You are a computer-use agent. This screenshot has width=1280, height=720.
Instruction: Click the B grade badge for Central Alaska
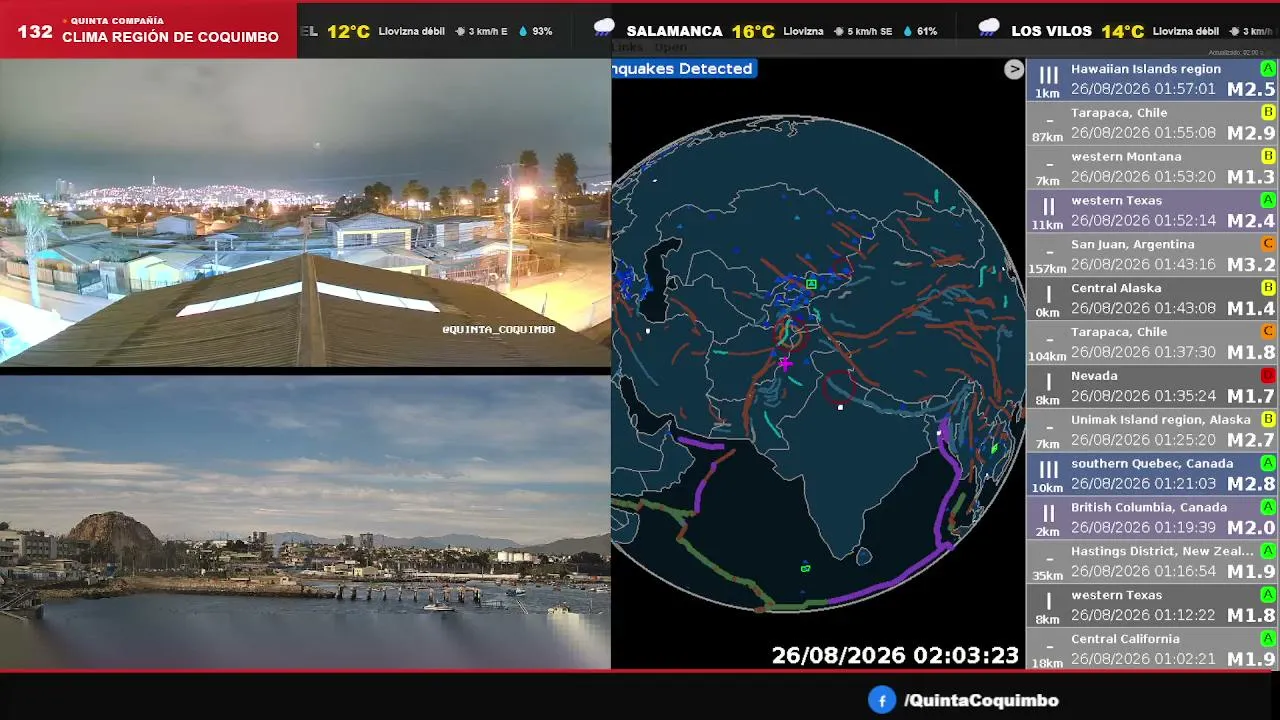point(1268,288)
